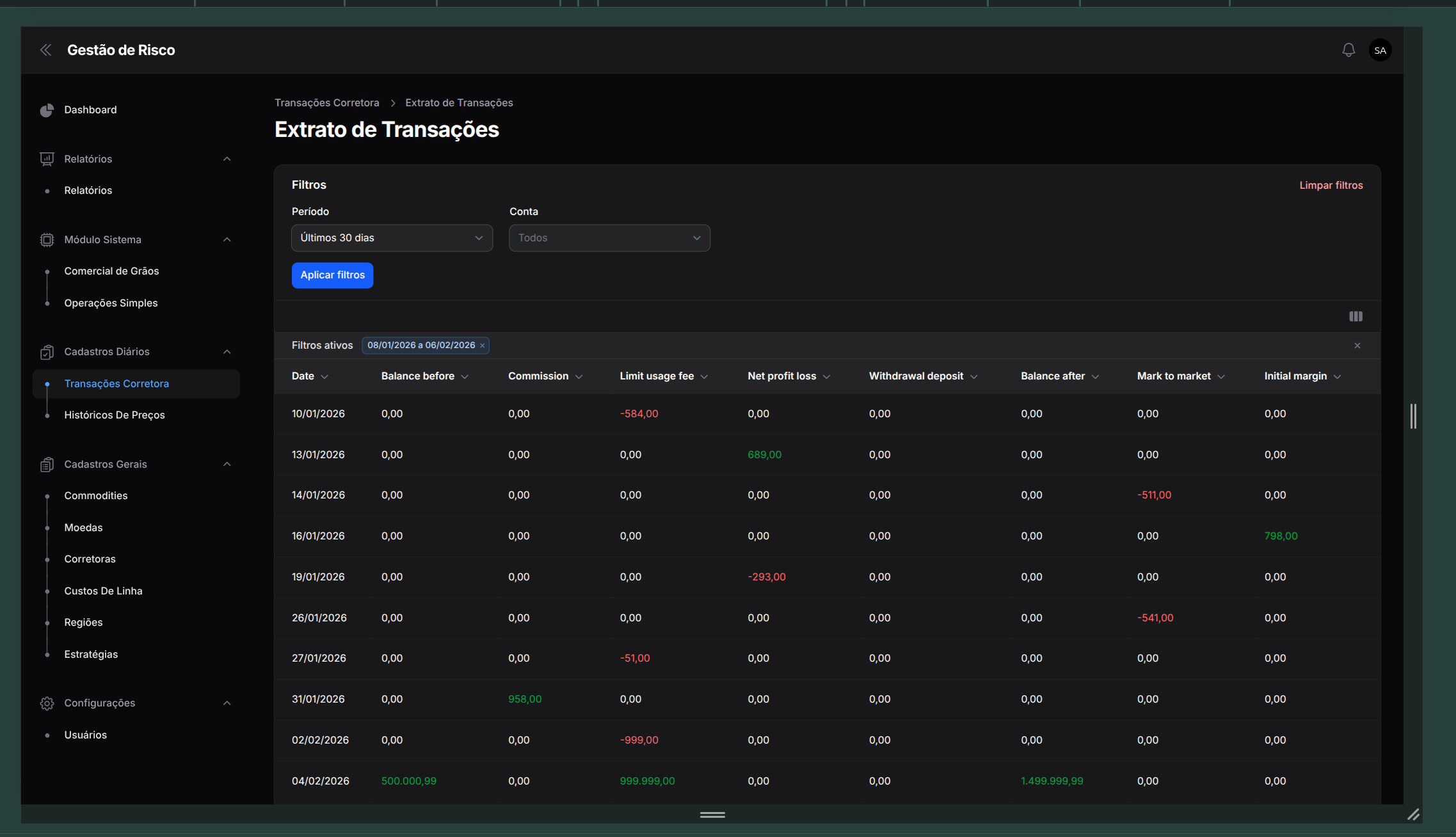
Task: Click the Limpar filtros link
Action: [x=1331, y=185]
